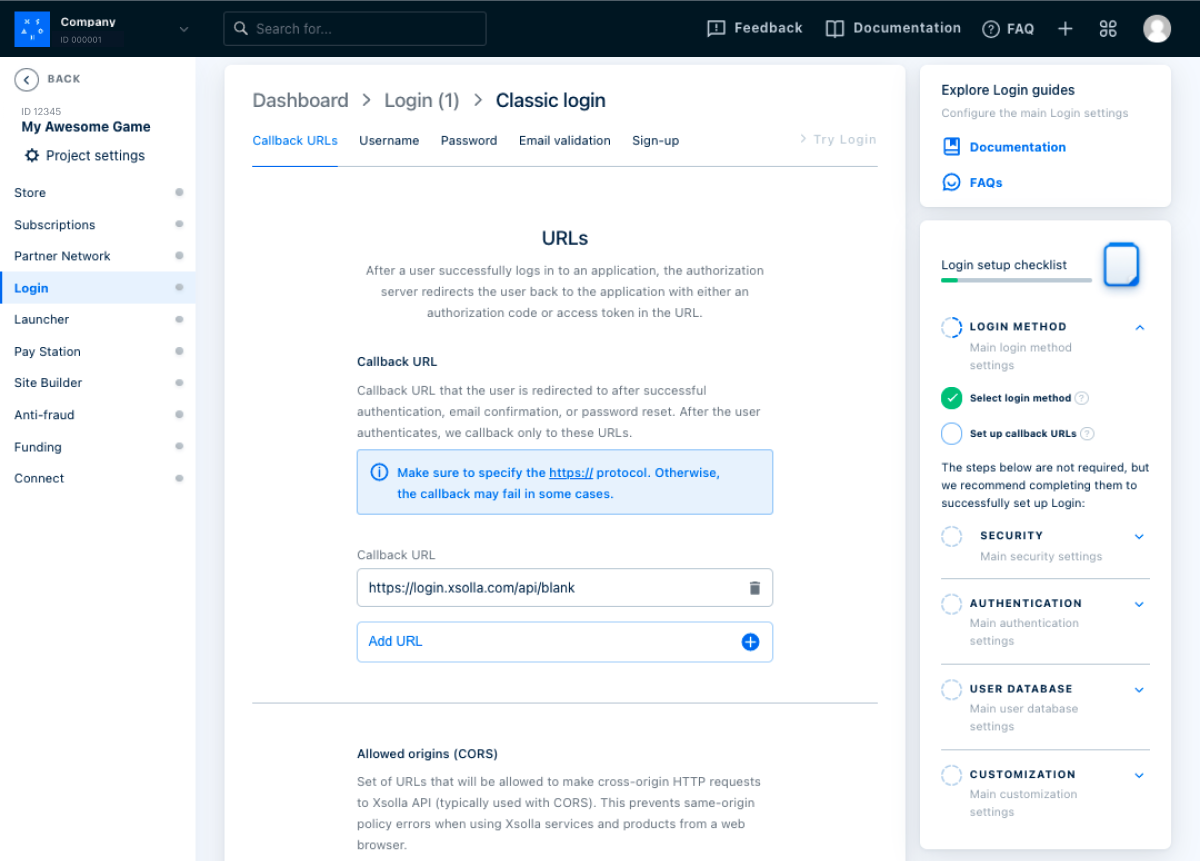Click the Feedback icon in header

pyautogui.click(x=716, y=29)
